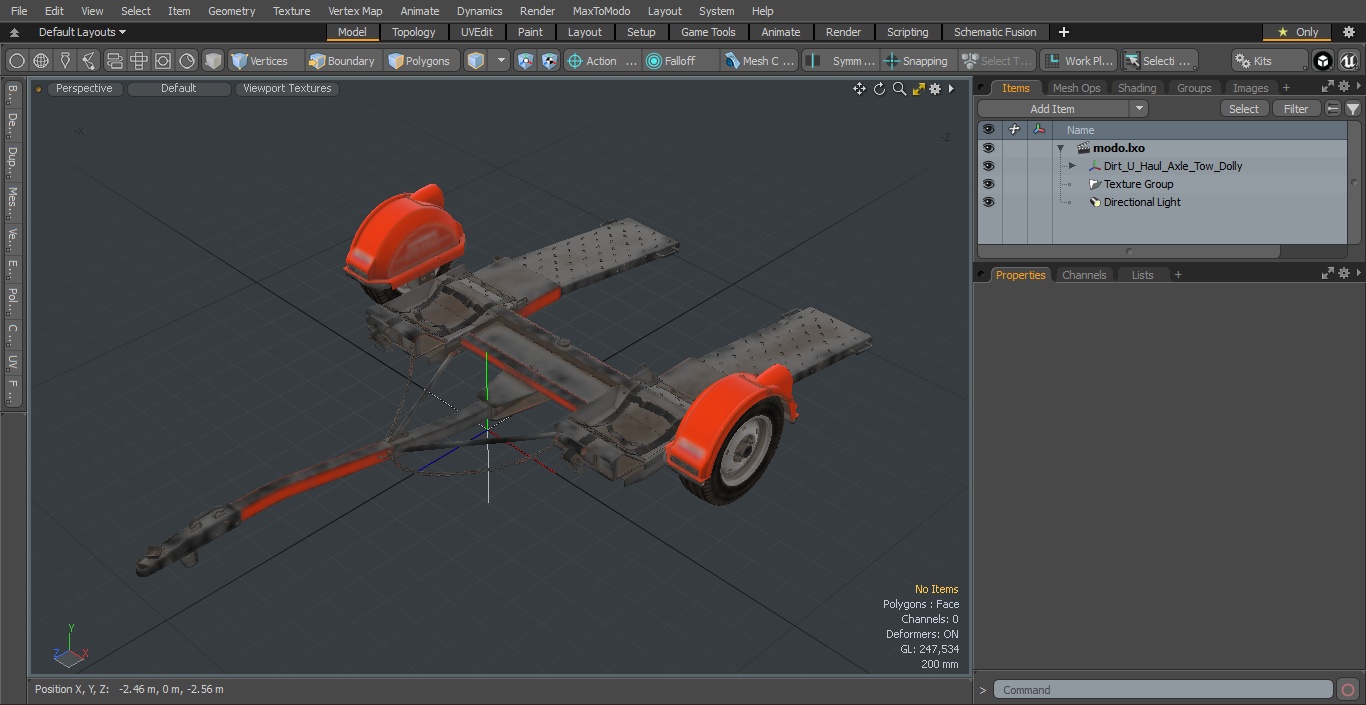Expand the Dirt_U_Haul_Axle_Tow_Dolly tree item
This screenshot has width=1366, height=705.
[1072, 166]
